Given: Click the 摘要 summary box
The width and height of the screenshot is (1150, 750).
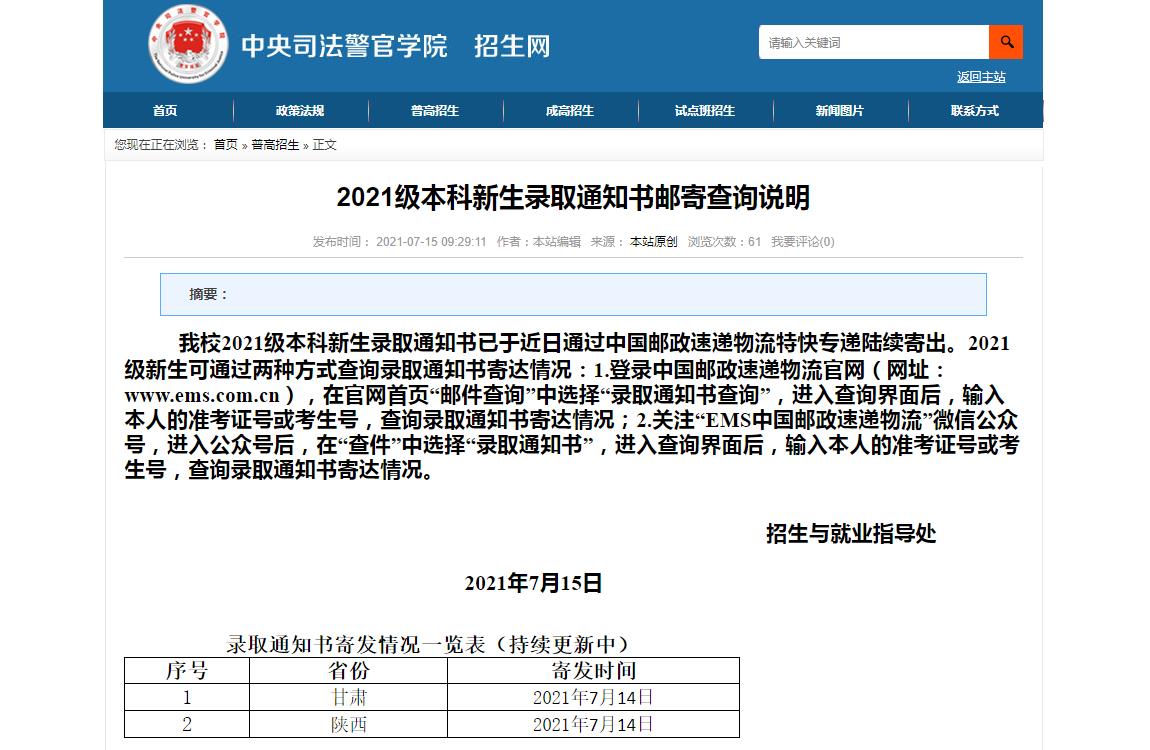Looking at the screenshot, I should pos(573,294).
